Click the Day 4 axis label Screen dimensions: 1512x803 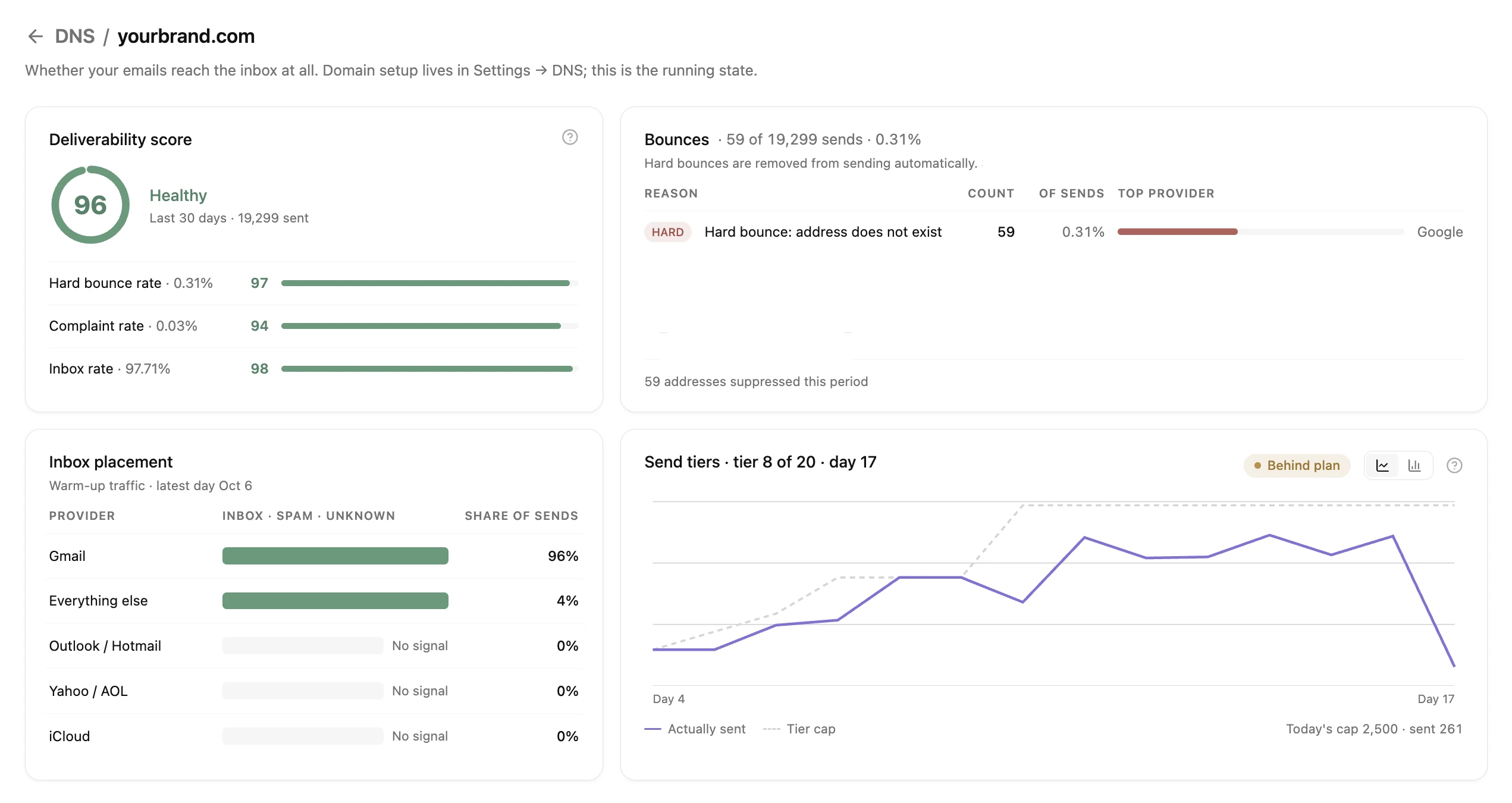click(669, 699)
